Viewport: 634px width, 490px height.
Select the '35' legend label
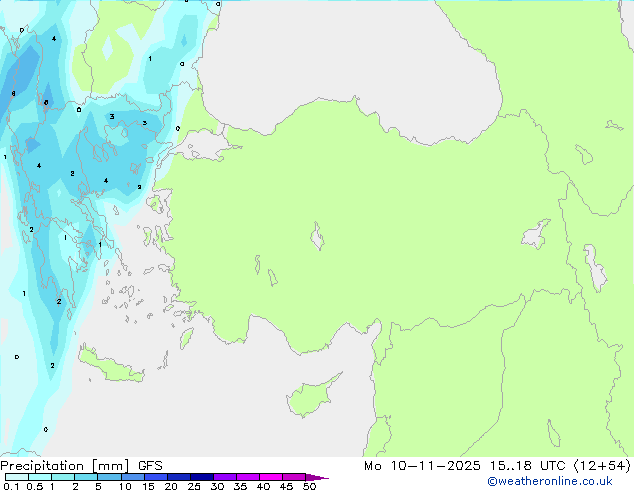point(240,486)
